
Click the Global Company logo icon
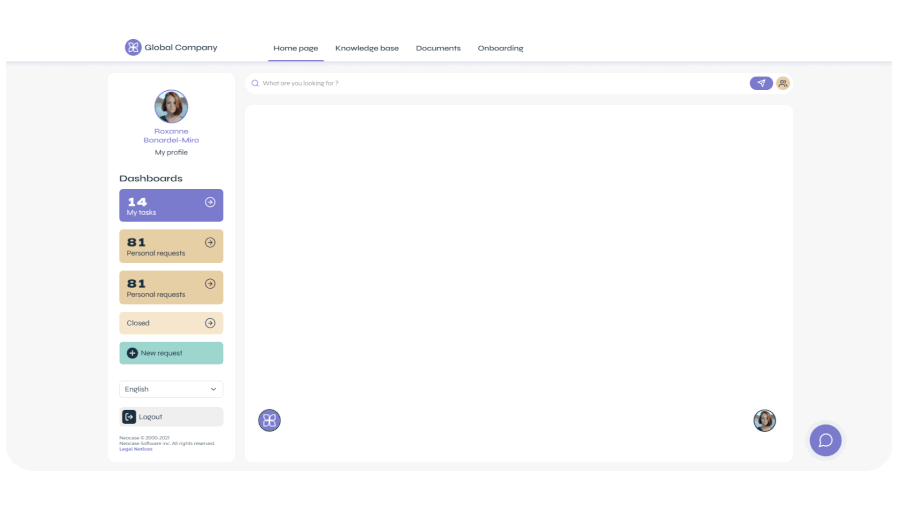(x=133, y=47)
